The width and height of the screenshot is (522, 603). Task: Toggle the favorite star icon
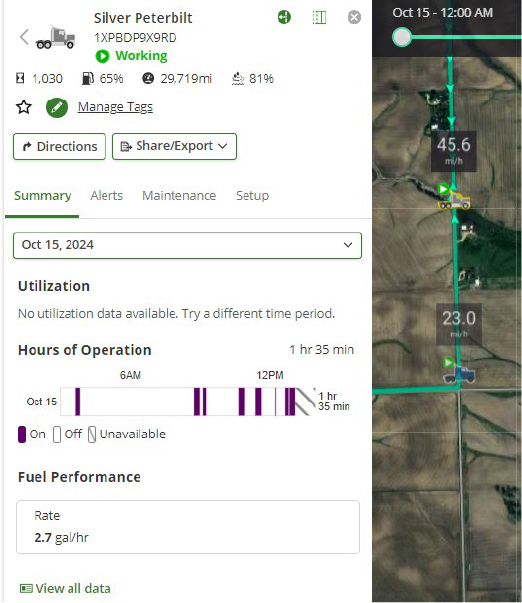pyautogui.click(x=24, y=107)
